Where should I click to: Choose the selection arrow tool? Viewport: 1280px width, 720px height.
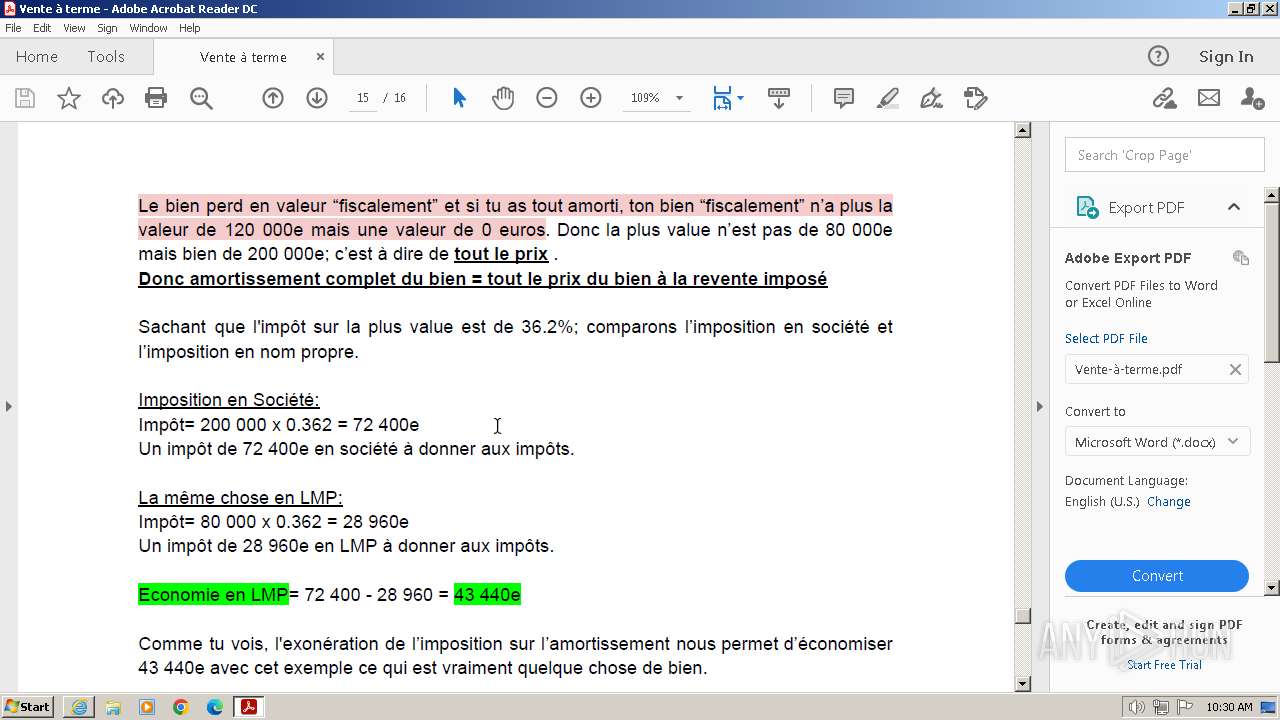[x=459, y=98]
